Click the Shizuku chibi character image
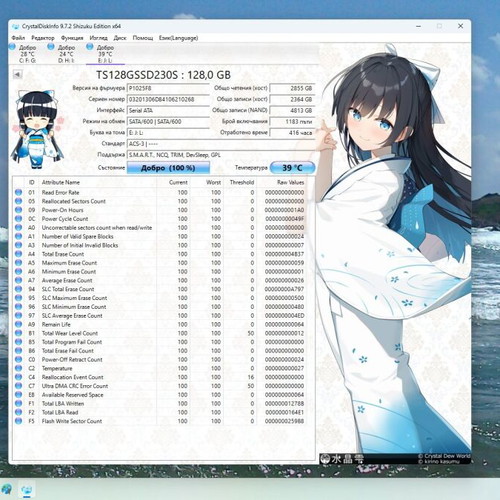Screen dimensions: 500x500 [x=37, y=129]
